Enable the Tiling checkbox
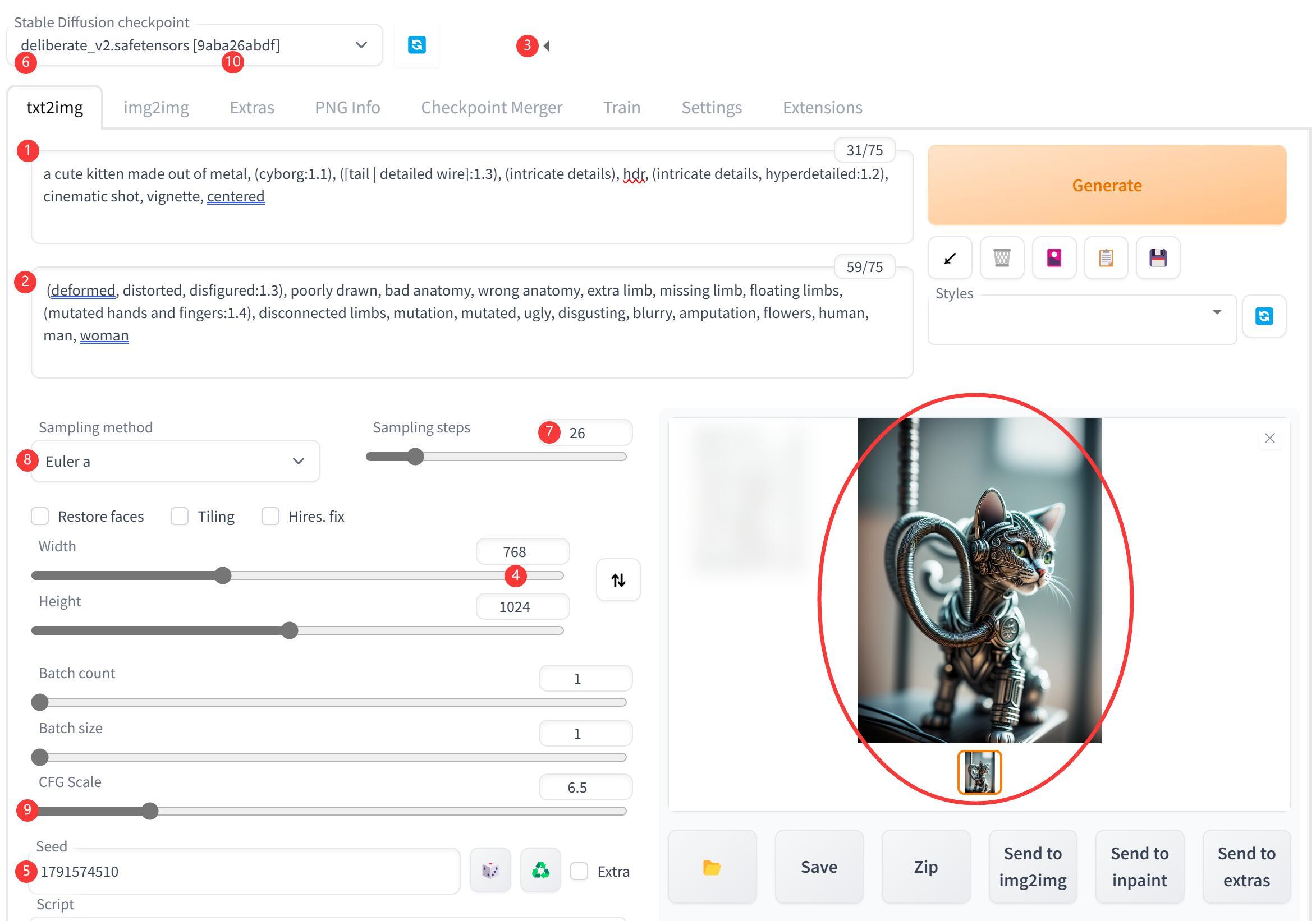The height and width of the screenshot is (921, 1316). pos(180,516)
